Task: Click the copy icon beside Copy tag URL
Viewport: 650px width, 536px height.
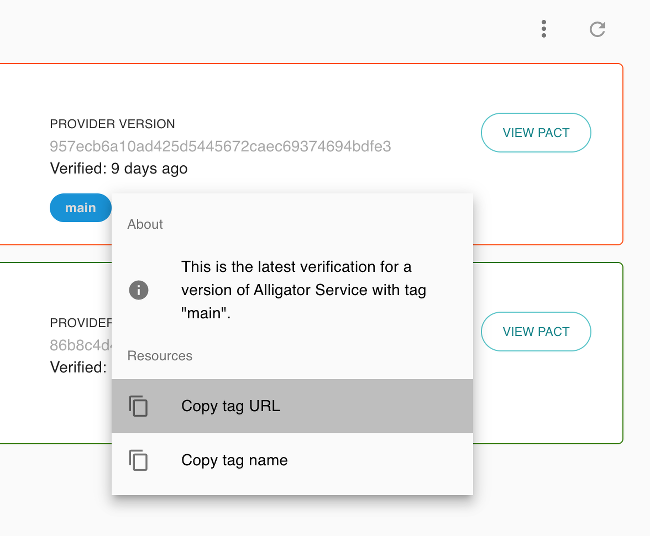Action: click(x=139, y=406)
